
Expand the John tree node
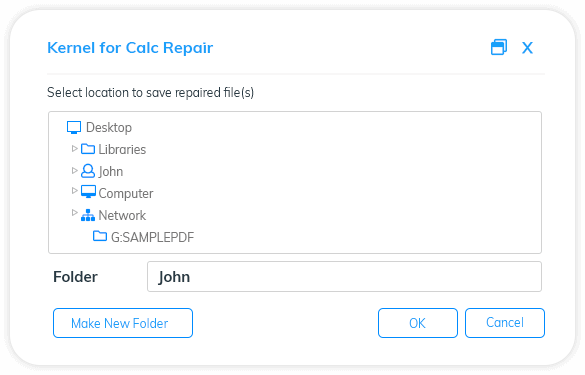tap(74, 171)
